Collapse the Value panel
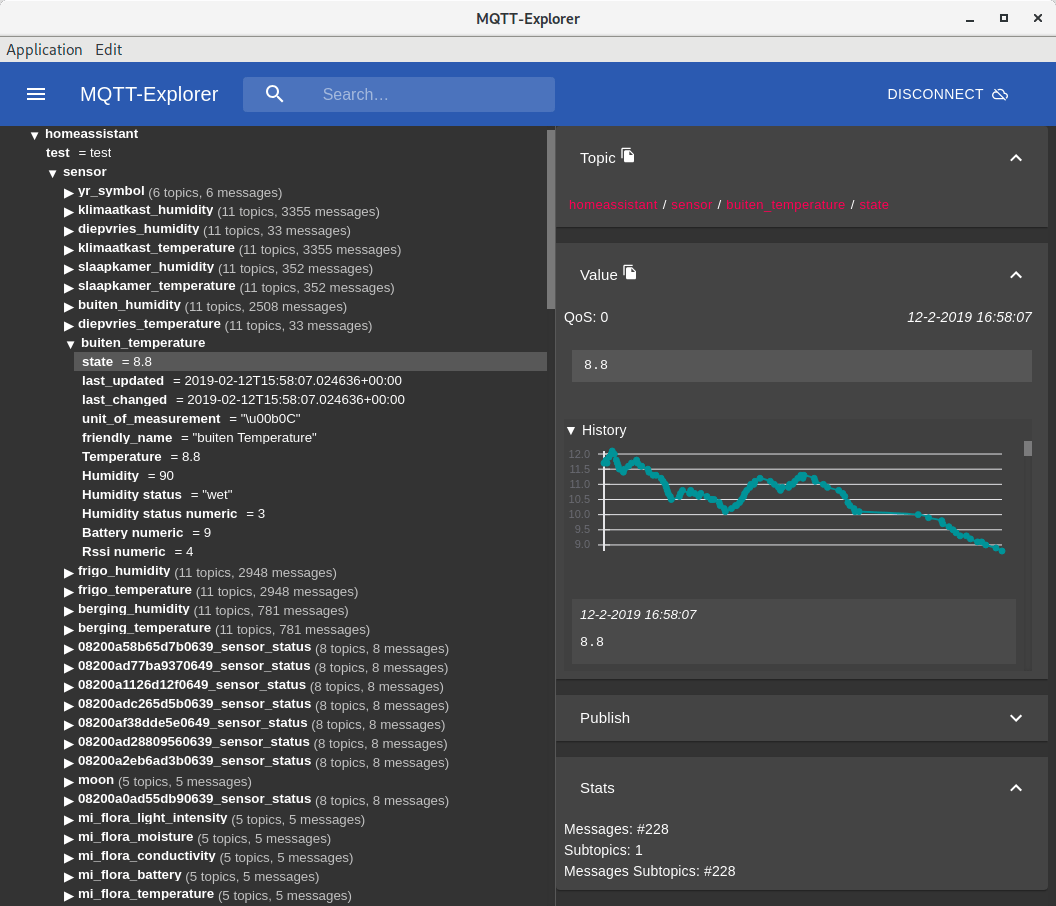Image resolution: width=1056 pixels, height=906 pixels. [1016, 275]
